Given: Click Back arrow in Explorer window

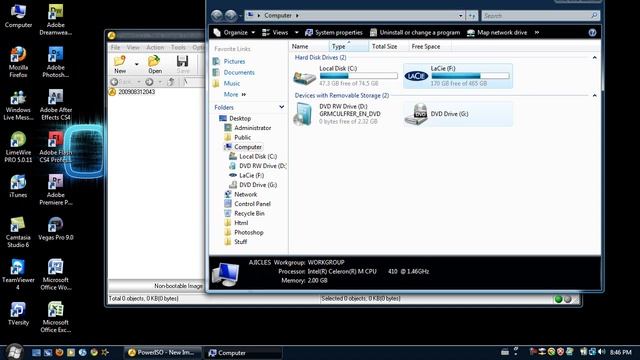Looking at the screenshot, I should [x=217, y=16].
